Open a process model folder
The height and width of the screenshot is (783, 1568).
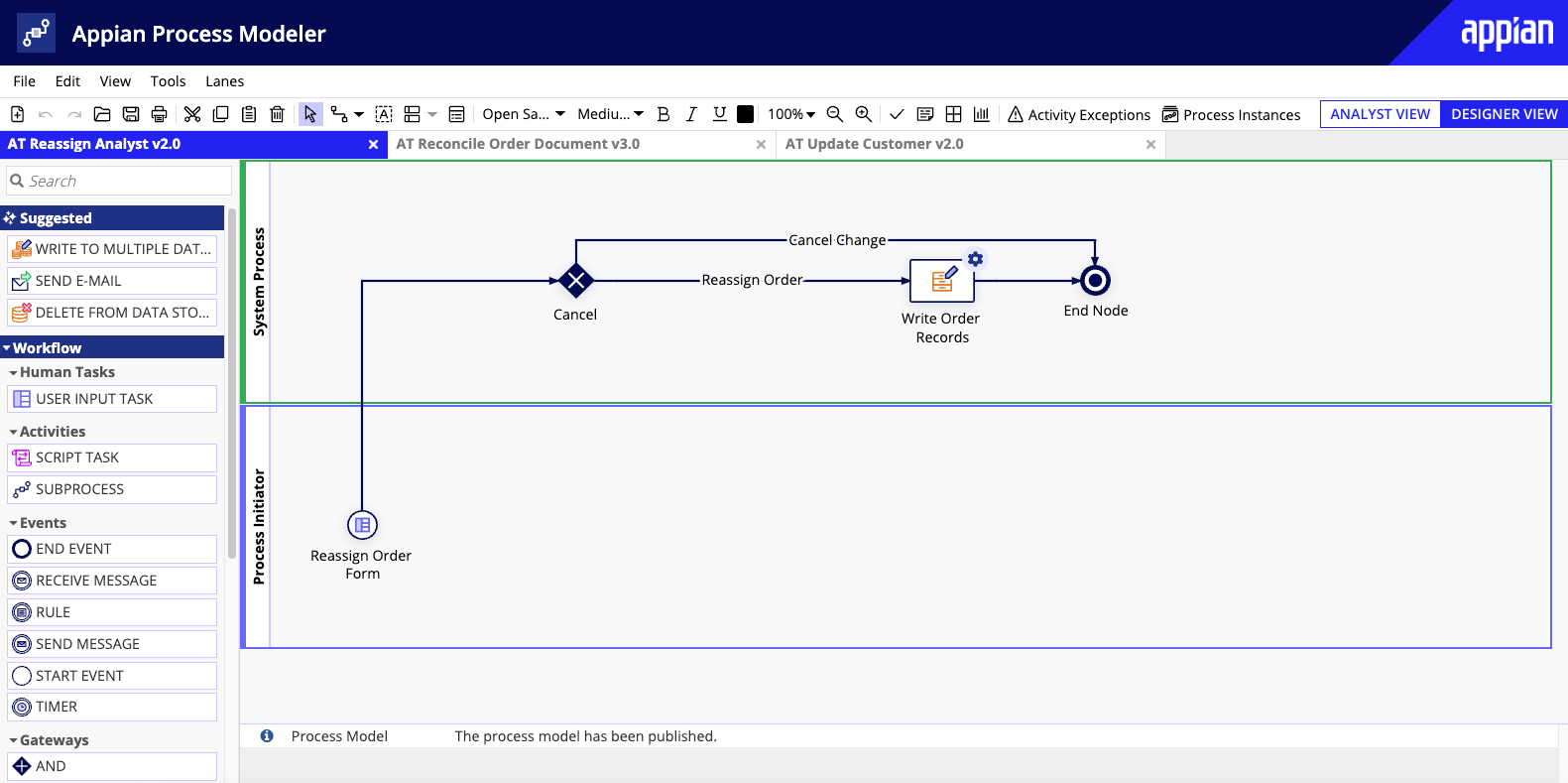click(102, 114)
